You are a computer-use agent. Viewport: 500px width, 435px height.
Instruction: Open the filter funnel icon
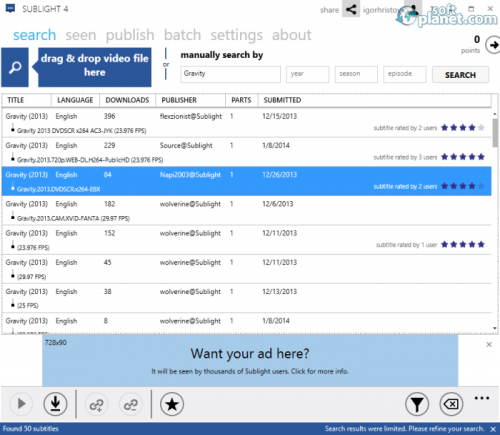(417, 404)
